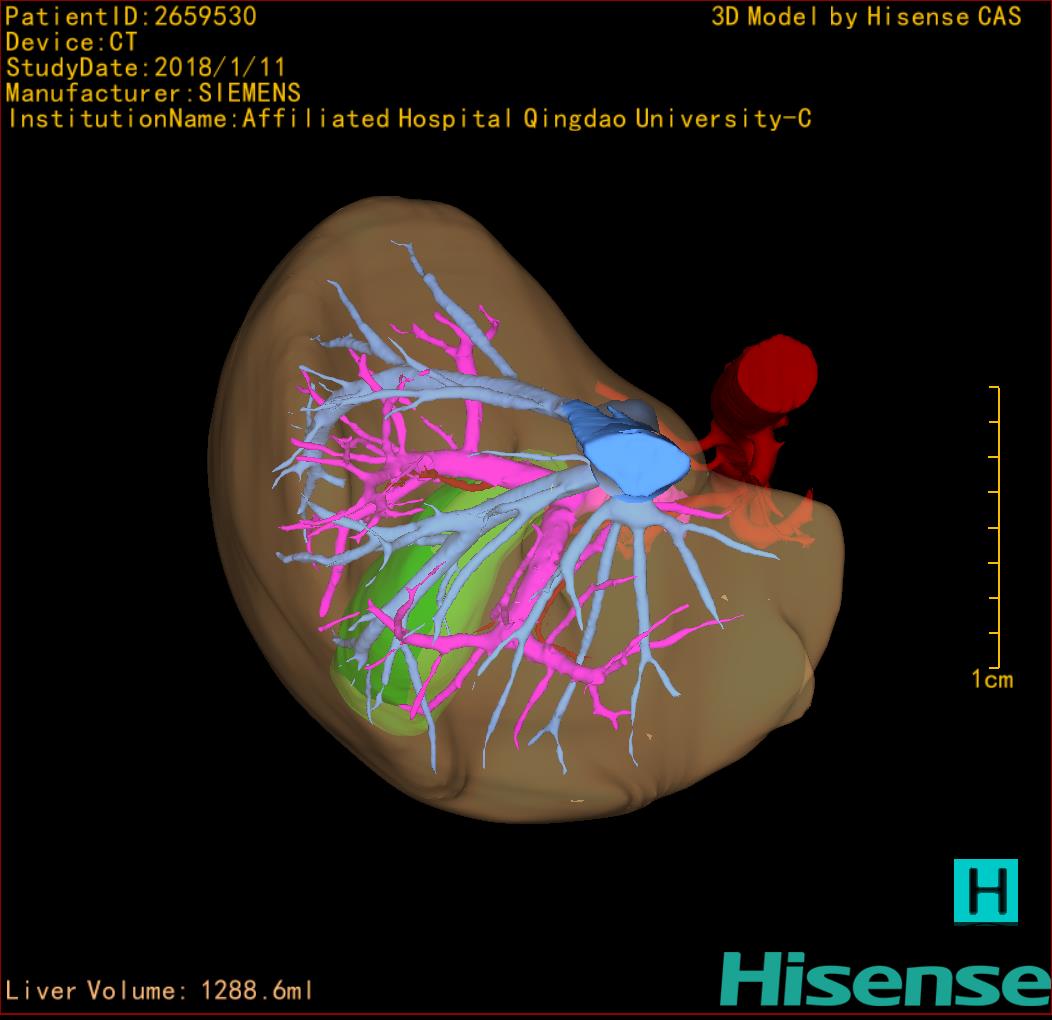Viewport: 1052px width, 1020px height.
Task: Select the StudyDate:2018/1/11 label
Action: coord(146,68)
